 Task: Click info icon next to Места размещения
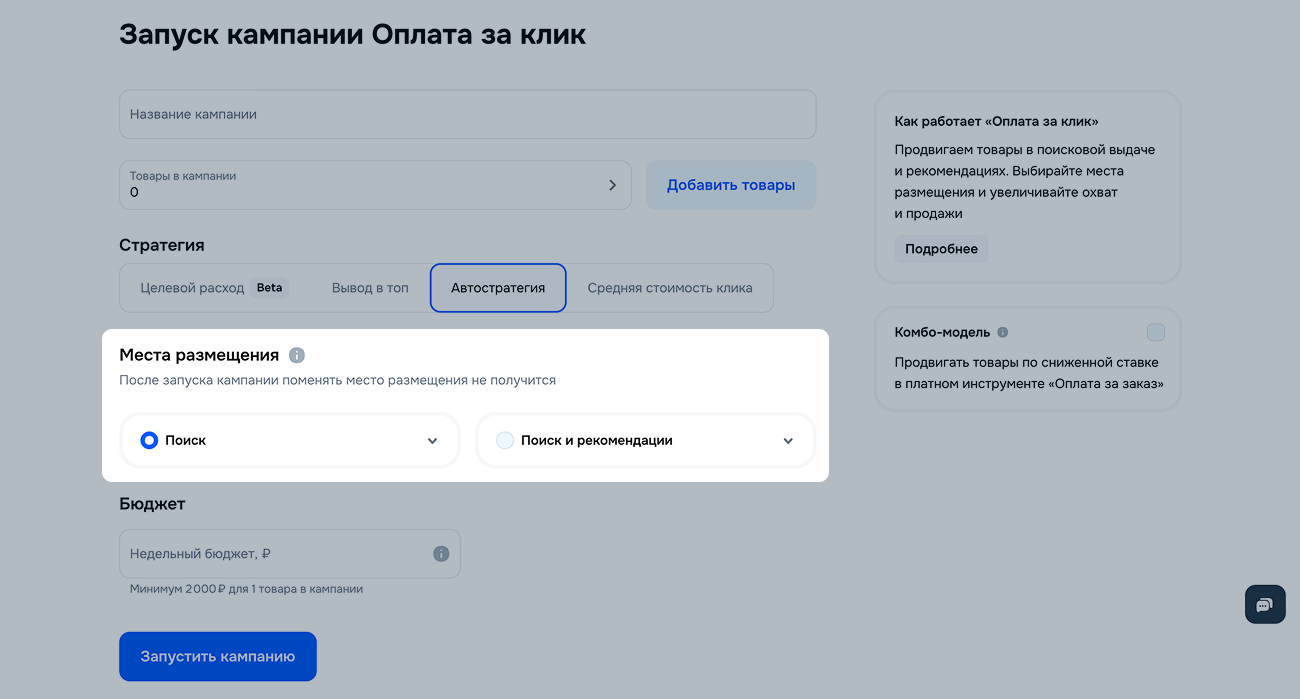[296, 355]
